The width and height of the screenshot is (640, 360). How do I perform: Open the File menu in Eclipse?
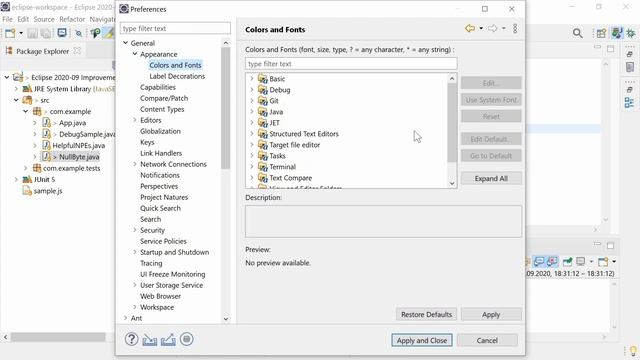click(x=7, y=19)
